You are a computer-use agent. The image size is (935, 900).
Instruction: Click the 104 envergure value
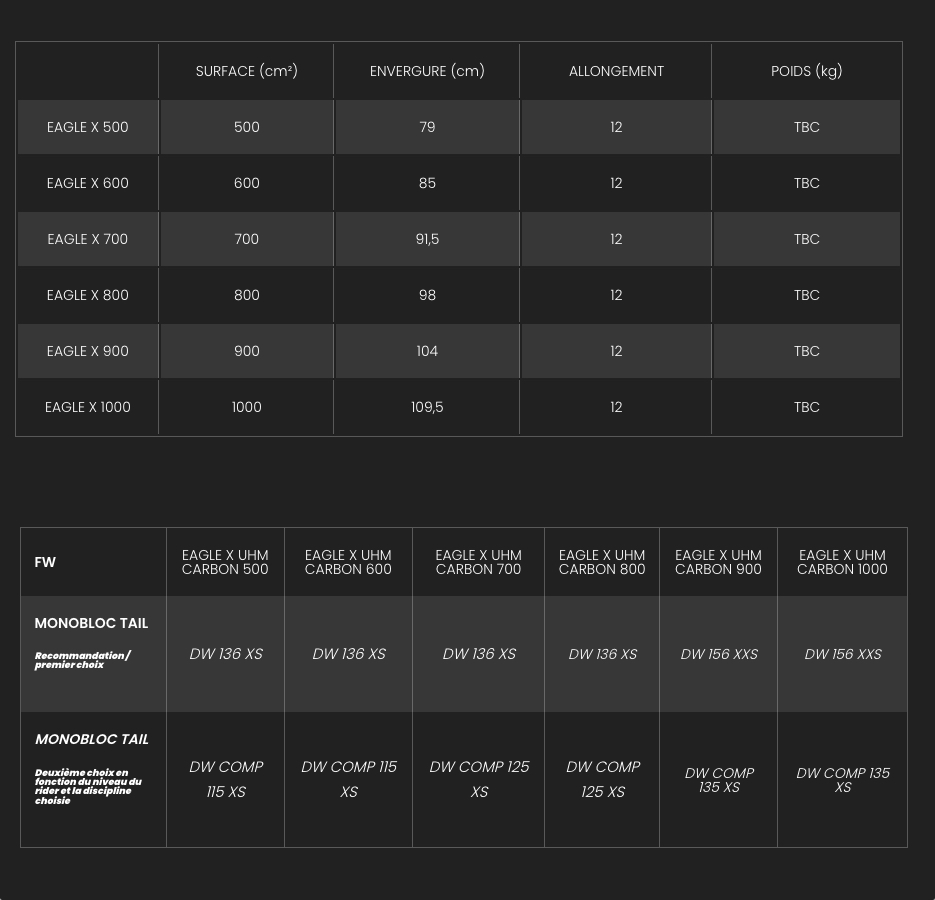pyautogui.click(x=427, y=351)
